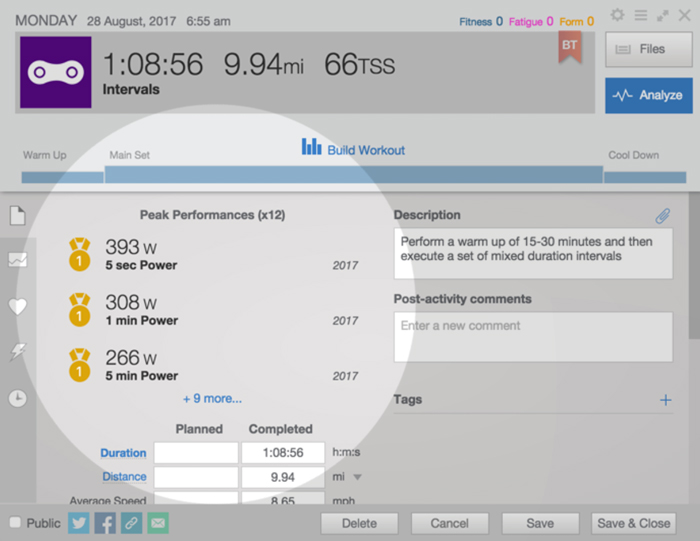Open the clock icon in sidebar
The height and width of the screenshot is (541, 700).
(18, 398)
